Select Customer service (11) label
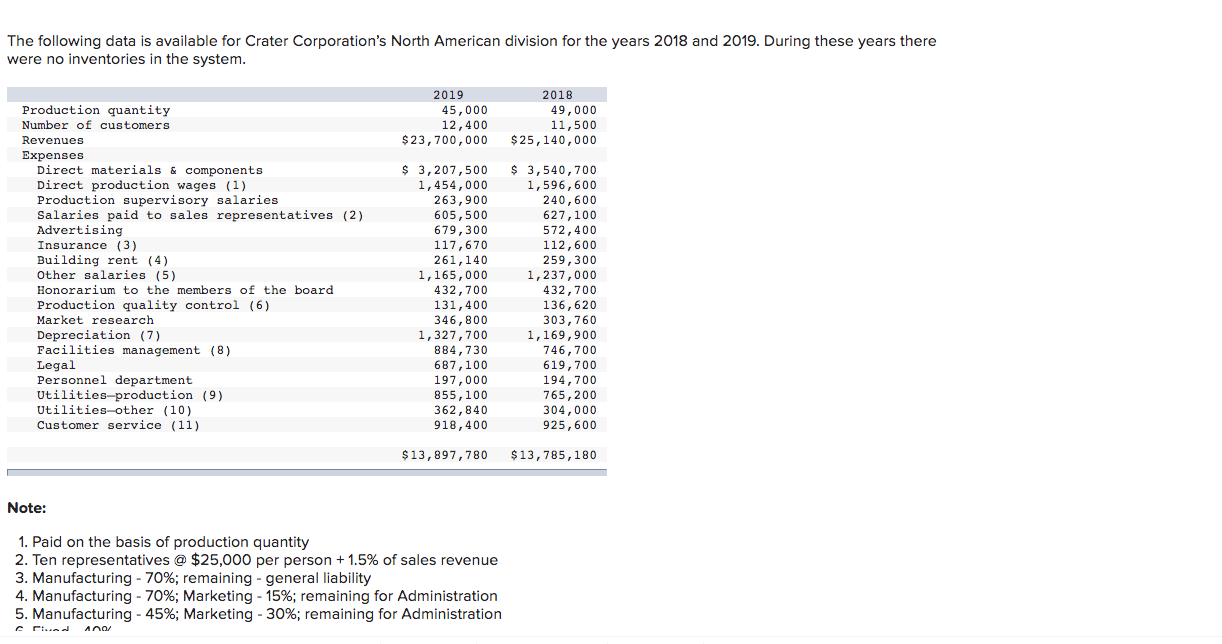Image resolution: width=1222 pixels, height=644 pixels. pos(118,425)
